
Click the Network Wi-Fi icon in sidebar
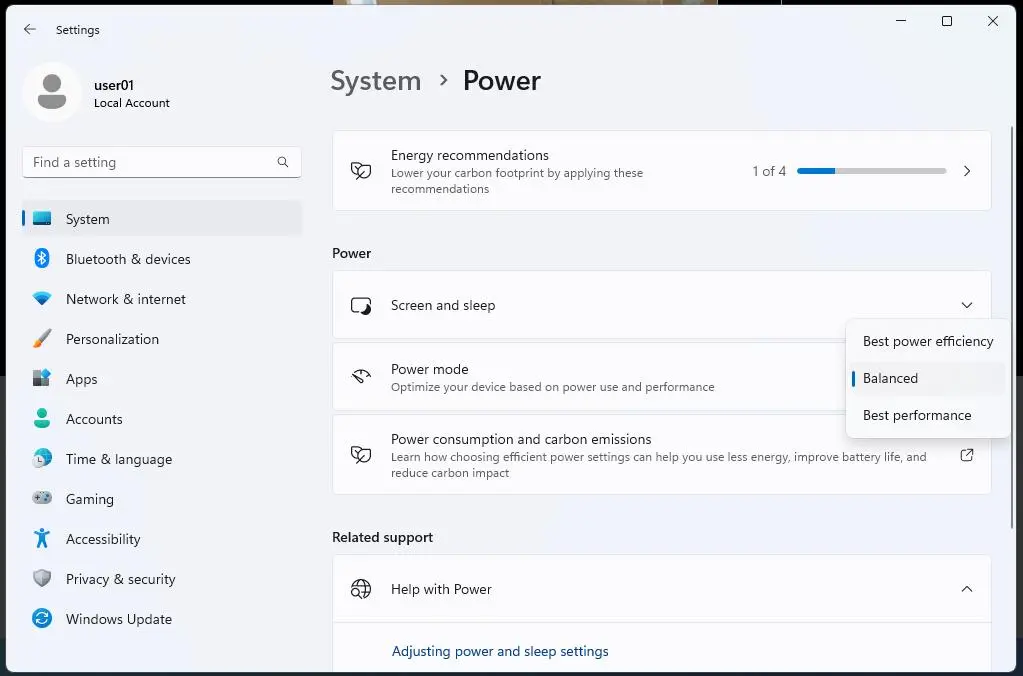[42, 299]
